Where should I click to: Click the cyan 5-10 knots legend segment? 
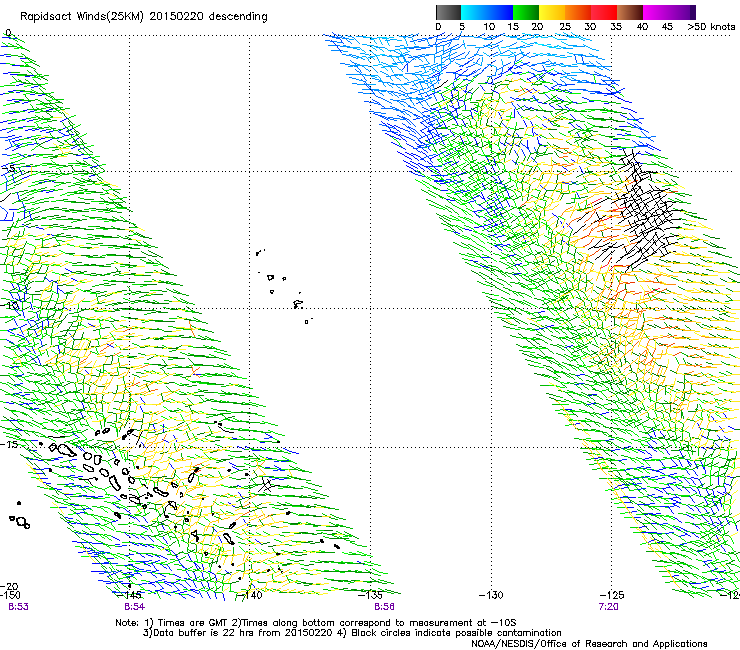click(x=474, y=12)
